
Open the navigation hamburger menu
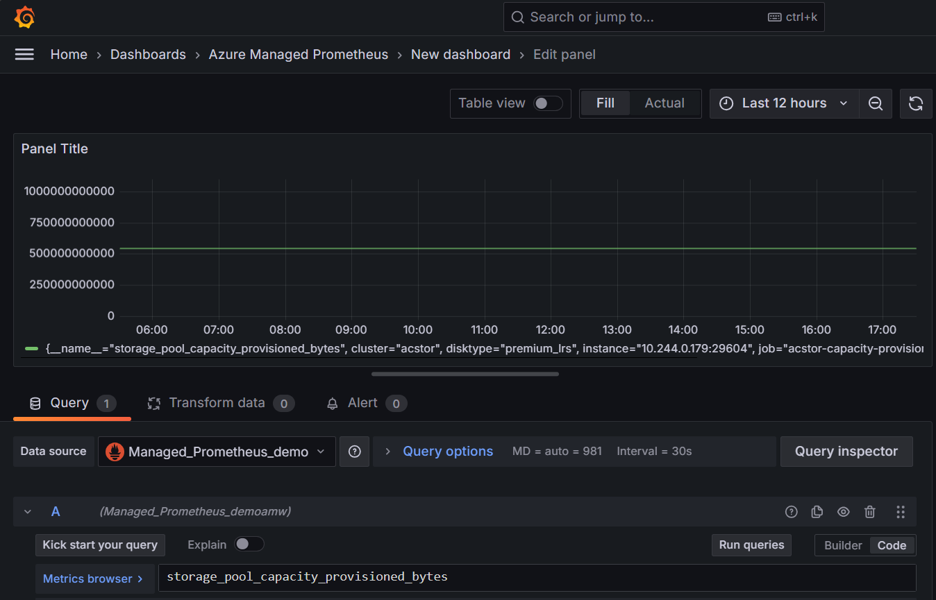click(x=24, y=54)
